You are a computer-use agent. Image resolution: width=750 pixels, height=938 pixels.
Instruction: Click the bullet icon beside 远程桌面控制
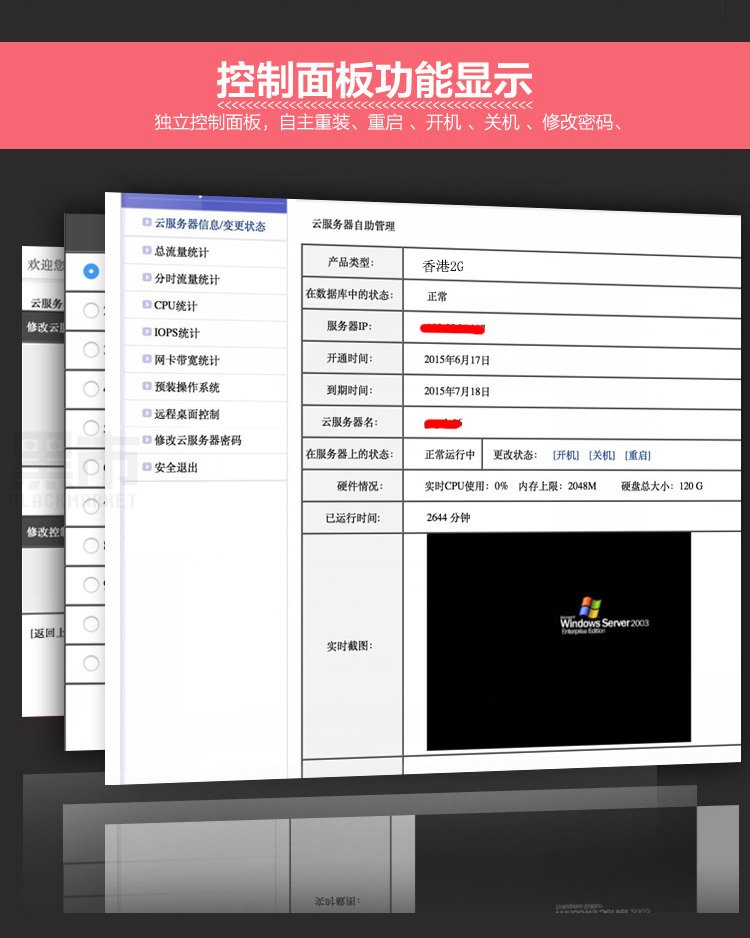tap(147, 413)
